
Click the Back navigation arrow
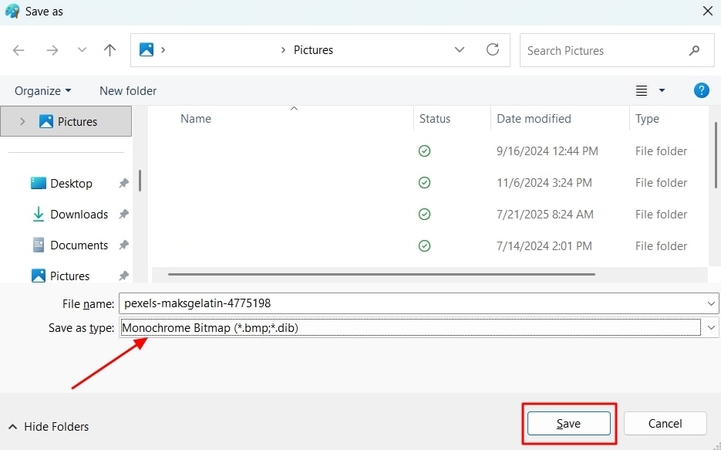pyautogui.click(x=19, y=50)
